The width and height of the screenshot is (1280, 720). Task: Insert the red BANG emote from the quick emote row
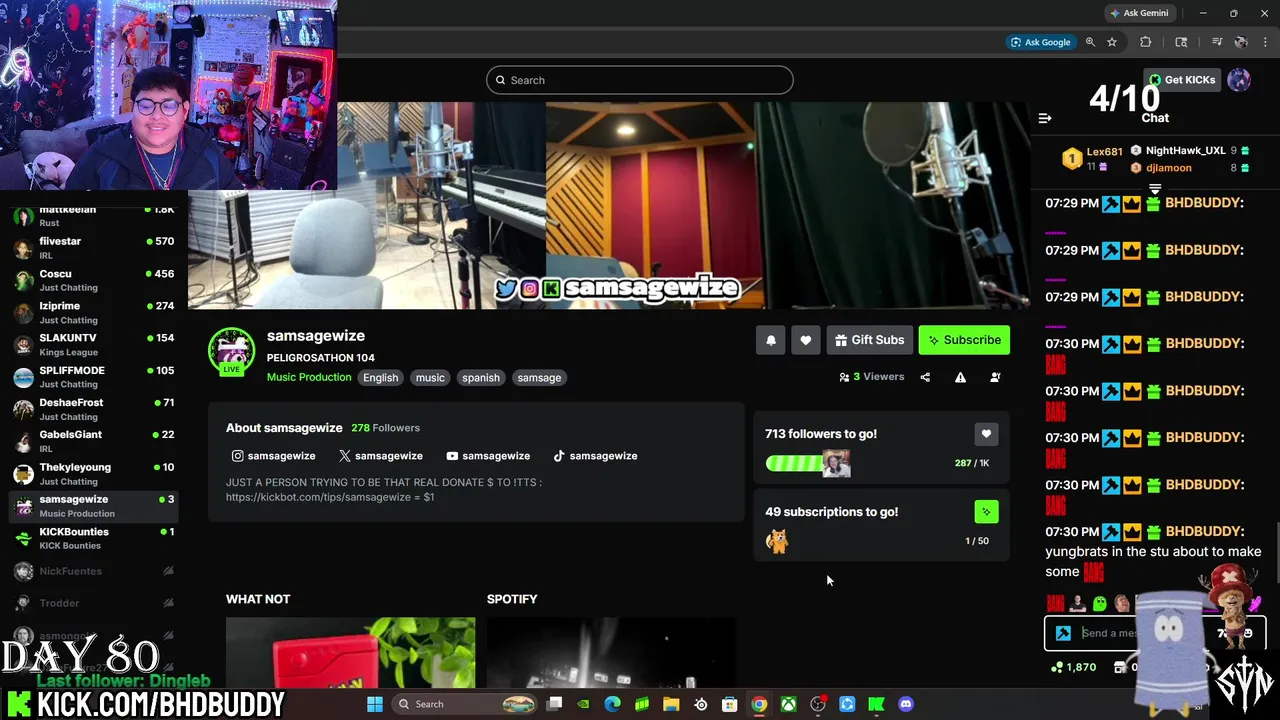1055,603
